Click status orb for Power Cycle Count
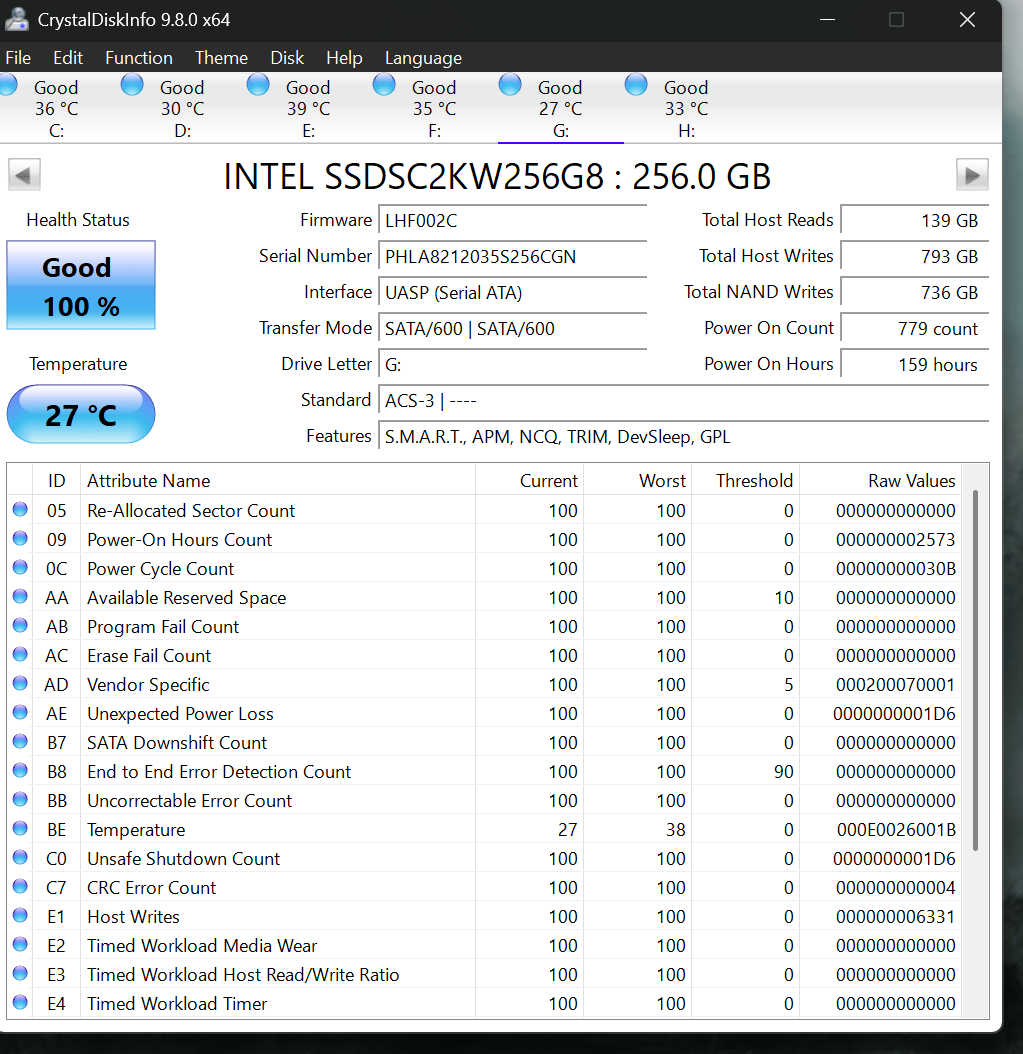This screenshot has width=1023, height=1054. 20,567
